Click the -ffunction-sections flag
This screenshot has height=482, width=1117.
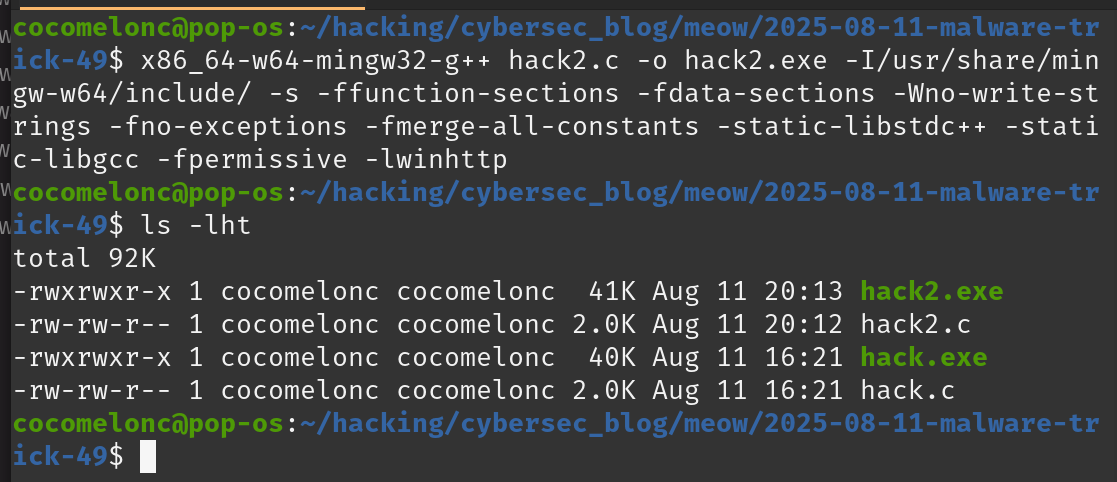pyautogui.click(x=467, y=95)
